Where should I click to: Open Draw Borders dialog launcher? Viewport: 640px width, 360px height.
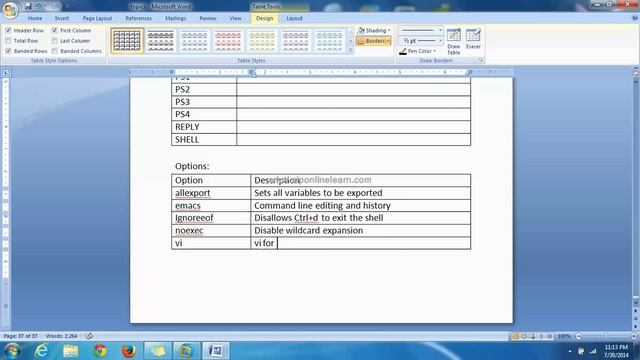click(481, 60)
